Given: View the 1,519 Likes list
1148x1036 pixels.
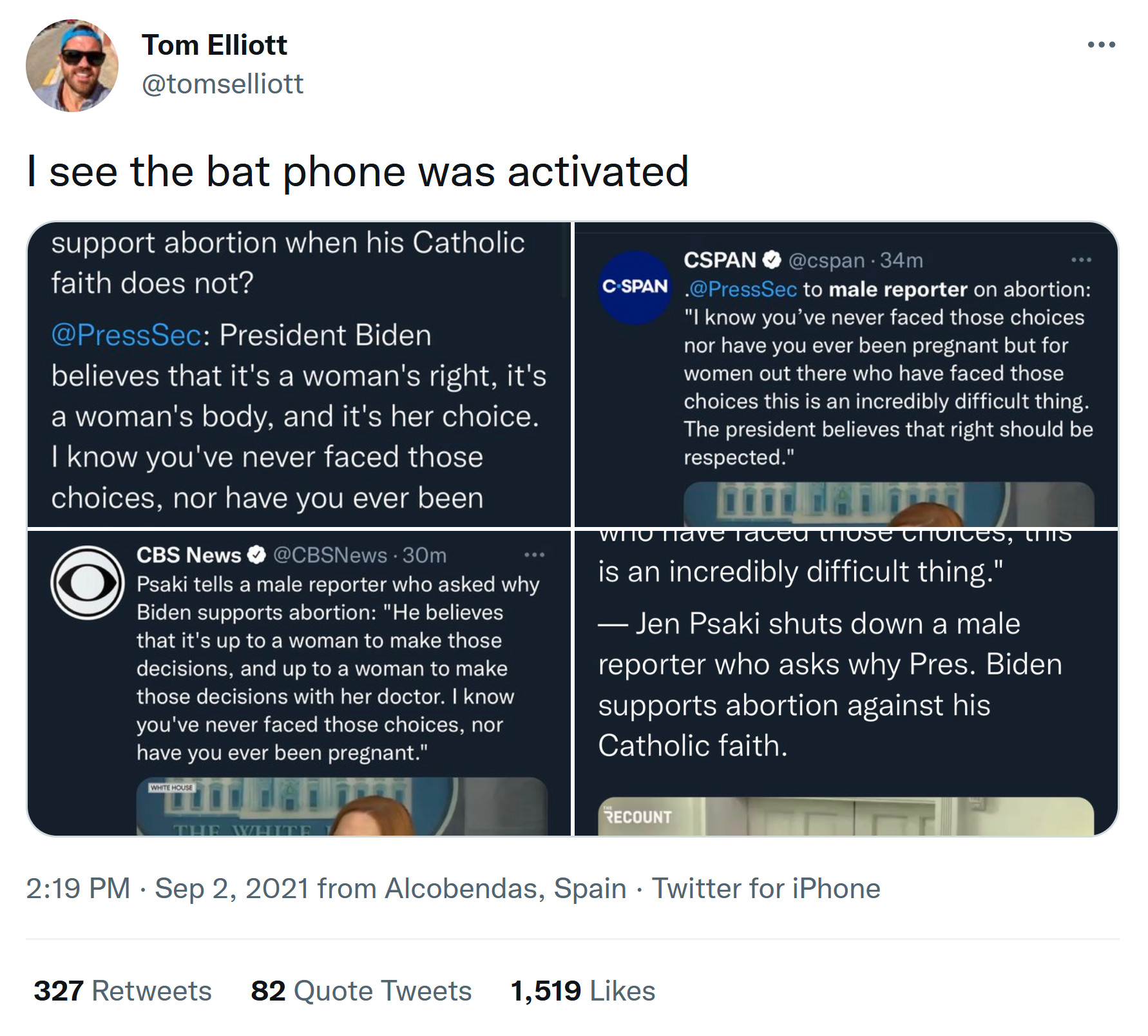Looking at the screenshot, I should tap(582, 991).
